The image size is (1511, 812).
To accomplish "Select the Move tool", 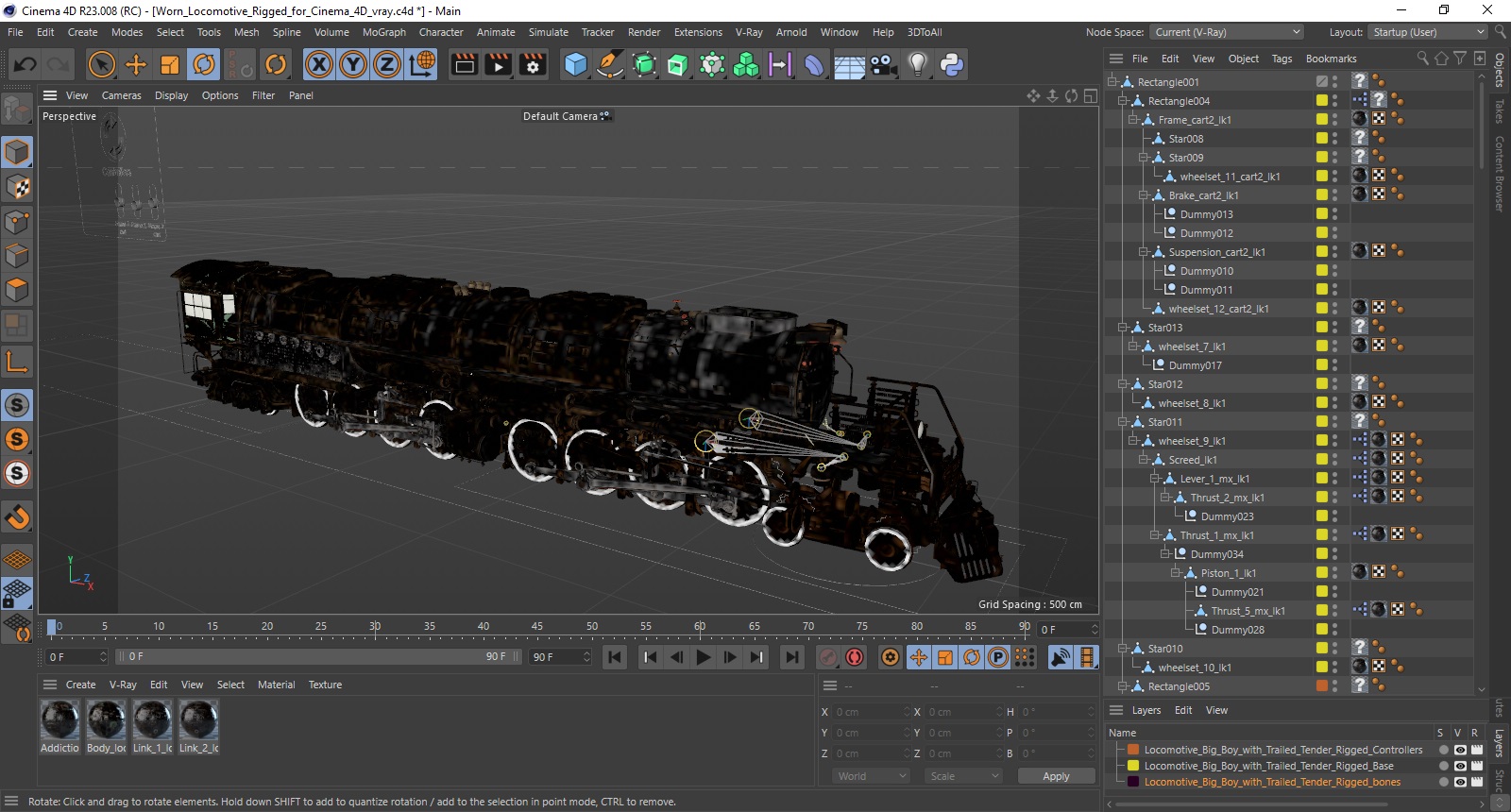I will point(136,64).
